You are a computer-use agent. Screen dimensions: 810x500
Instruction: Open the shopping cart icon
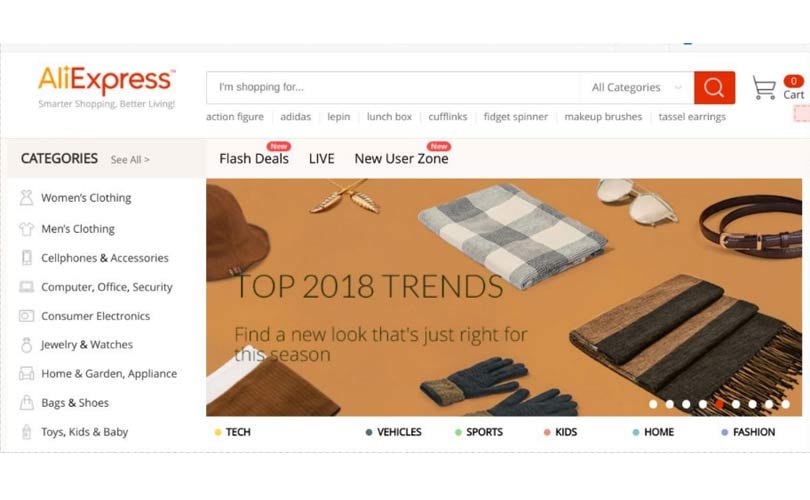pos(764,88)
